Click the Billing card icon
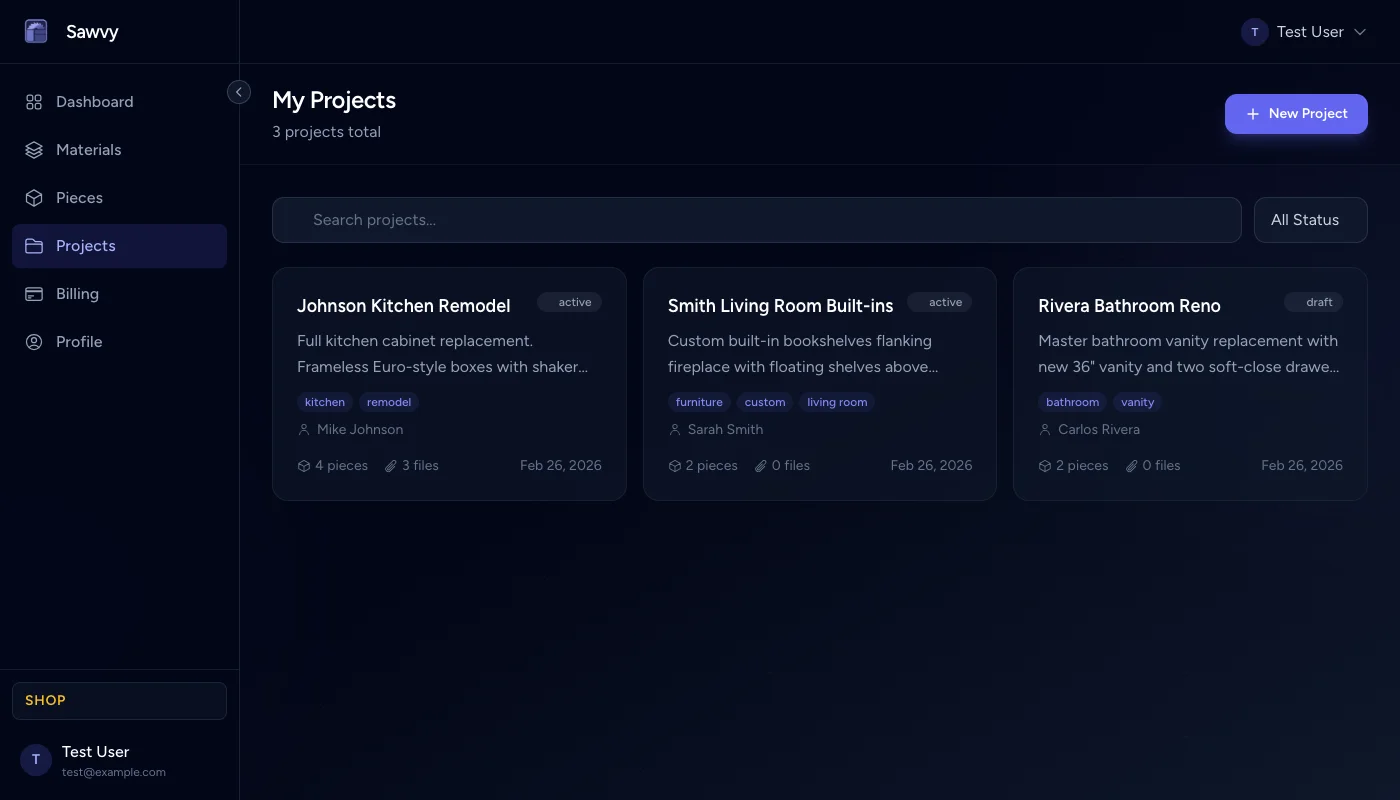1400x800 pixels. 33,293
